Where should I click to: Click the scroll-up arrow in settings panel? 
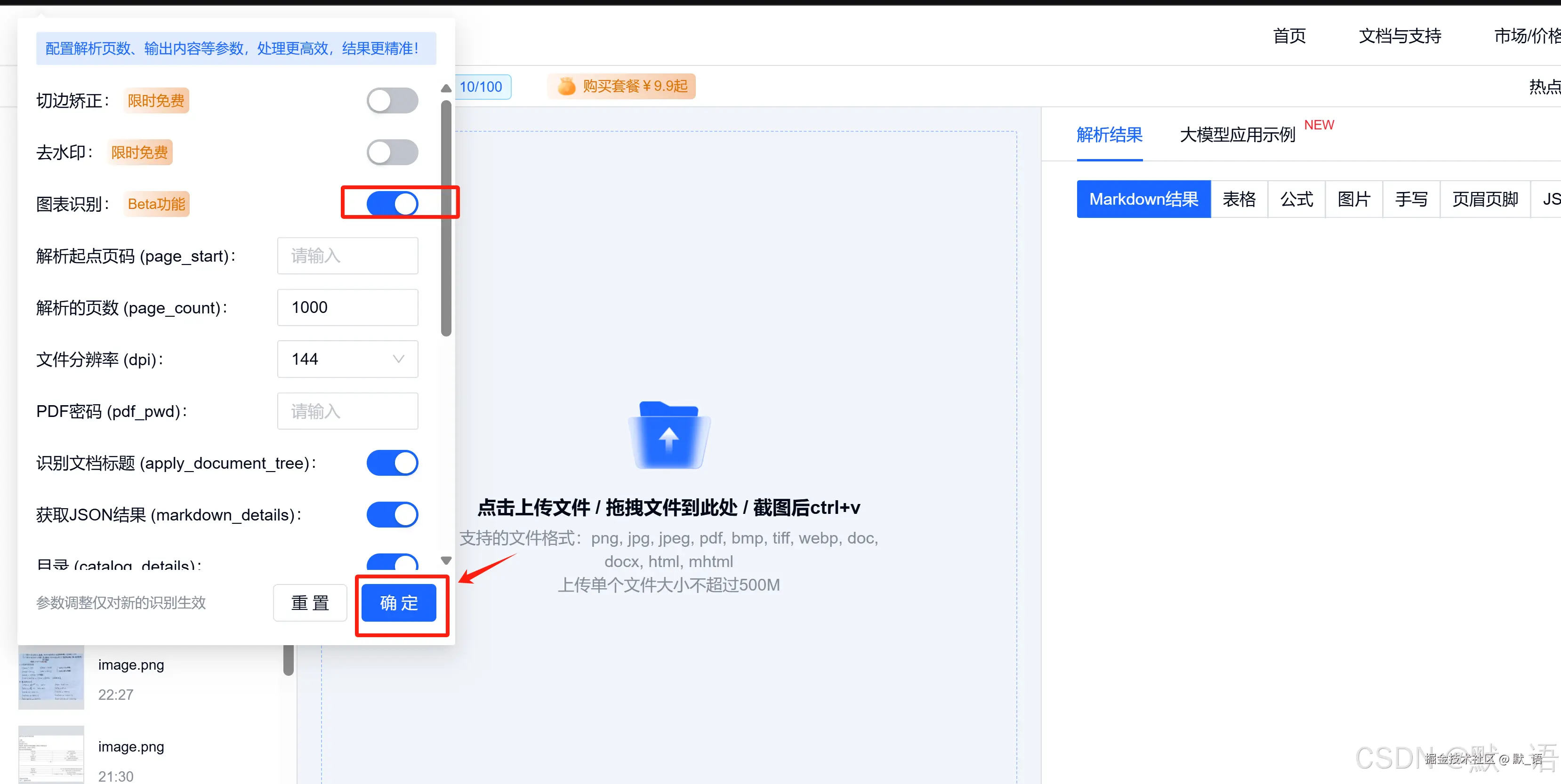[445, 88]
